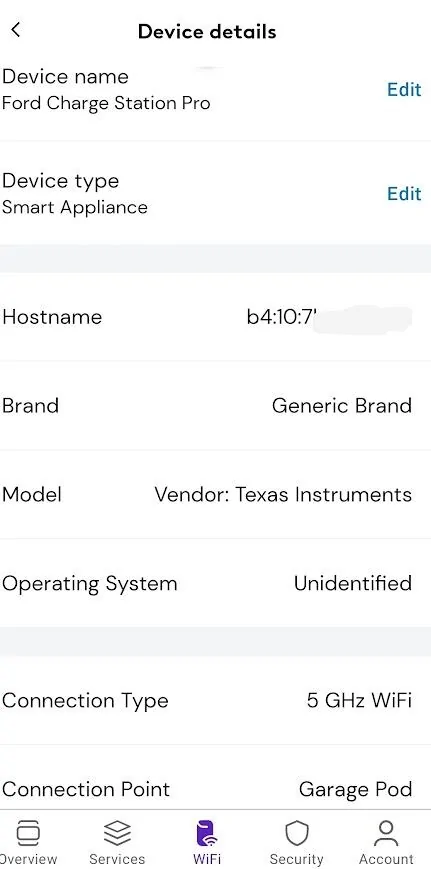Open the Overview tab icon
Viewport: 431px width, 869px height.
(28, 833)
